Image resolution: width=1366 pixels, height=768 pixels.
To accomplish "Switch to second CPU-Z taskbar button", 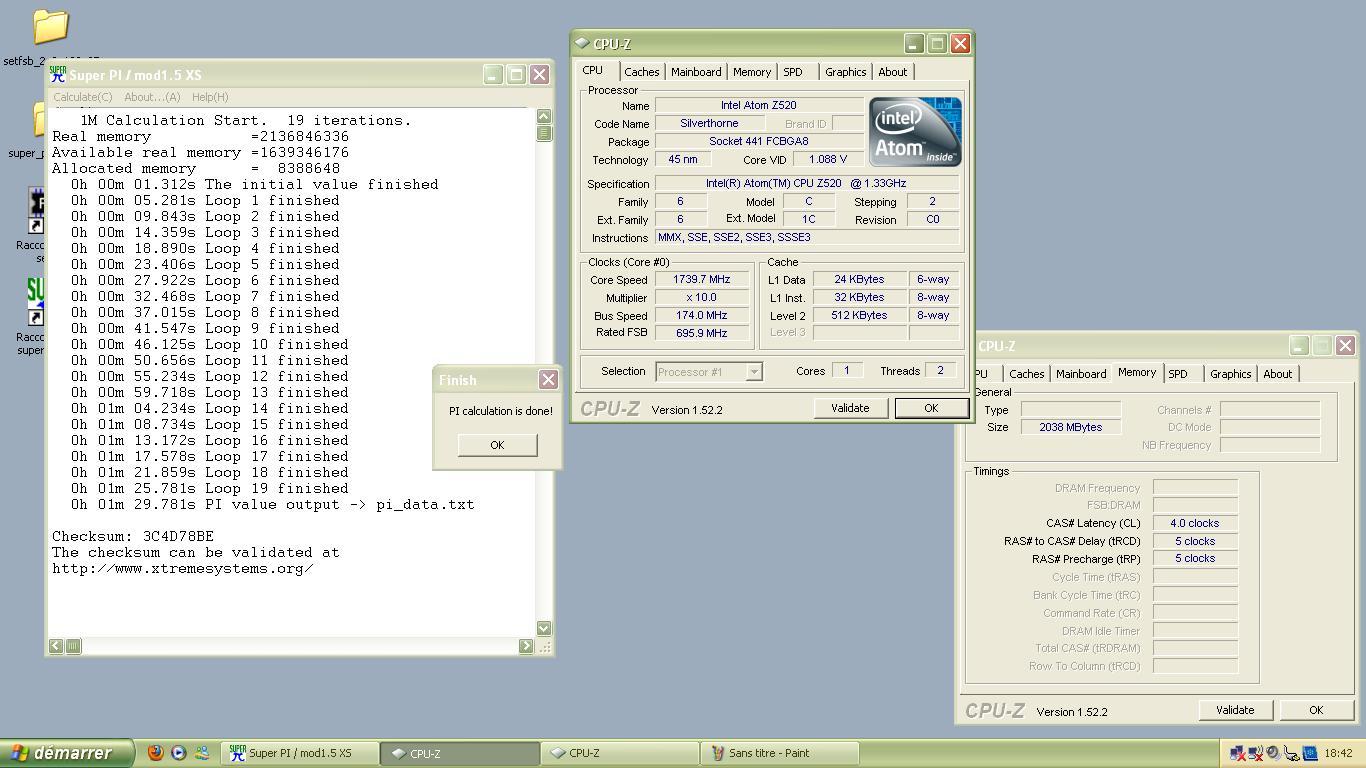I will click(620, 753).
